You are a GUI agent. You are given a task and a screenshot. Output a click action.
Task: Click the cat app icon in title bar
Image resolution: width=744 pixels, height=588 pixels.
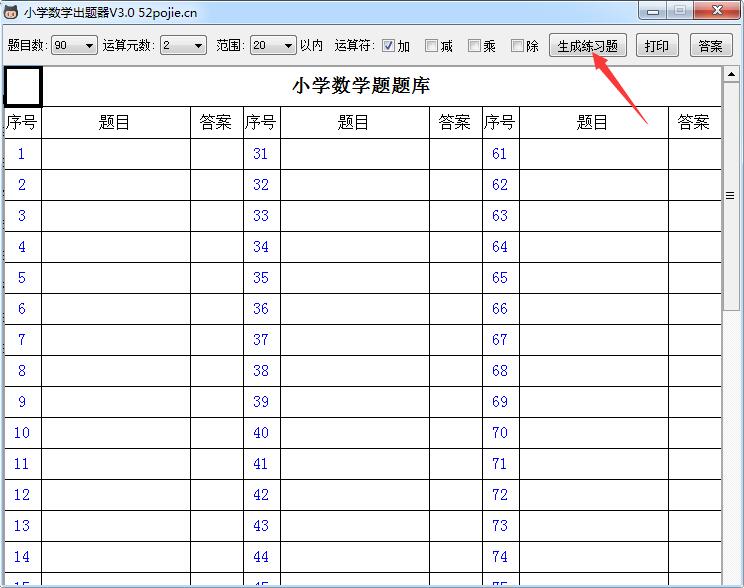point(10,12)
